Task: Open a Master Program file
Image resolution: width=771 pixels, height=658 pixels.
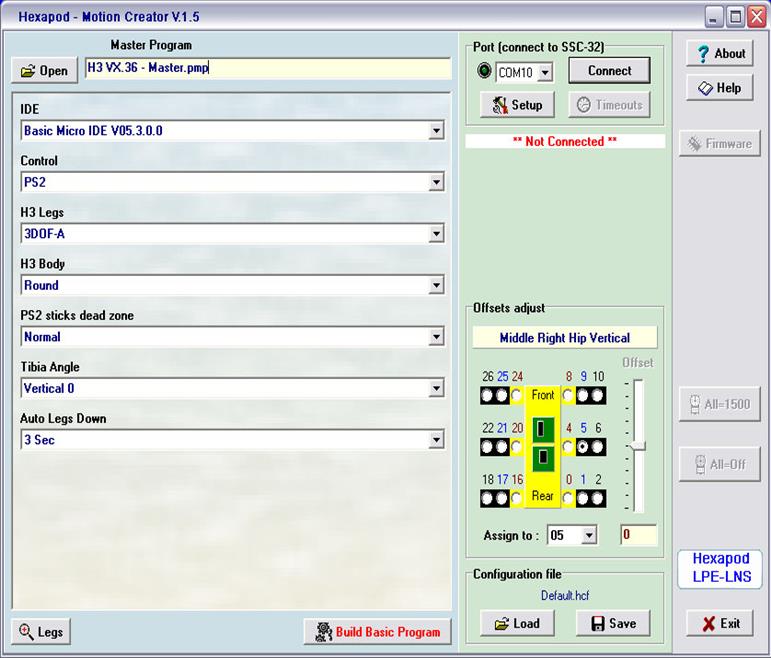Action: point(44,71)
